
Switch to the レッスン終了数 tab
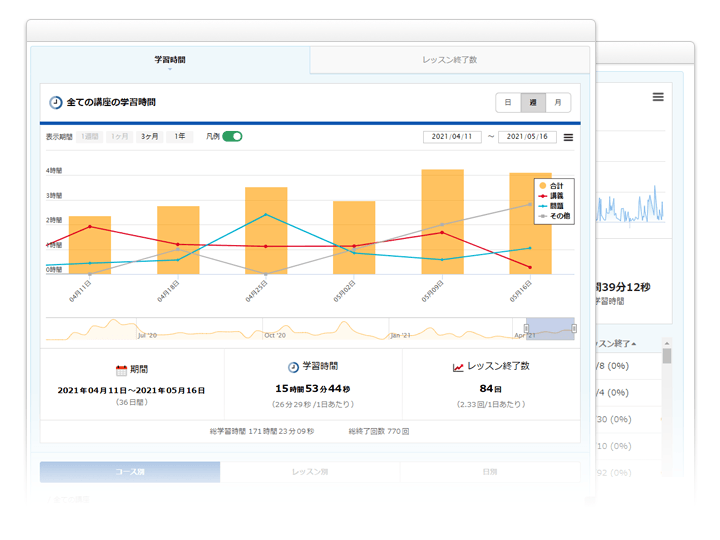[x=450, y=60]
